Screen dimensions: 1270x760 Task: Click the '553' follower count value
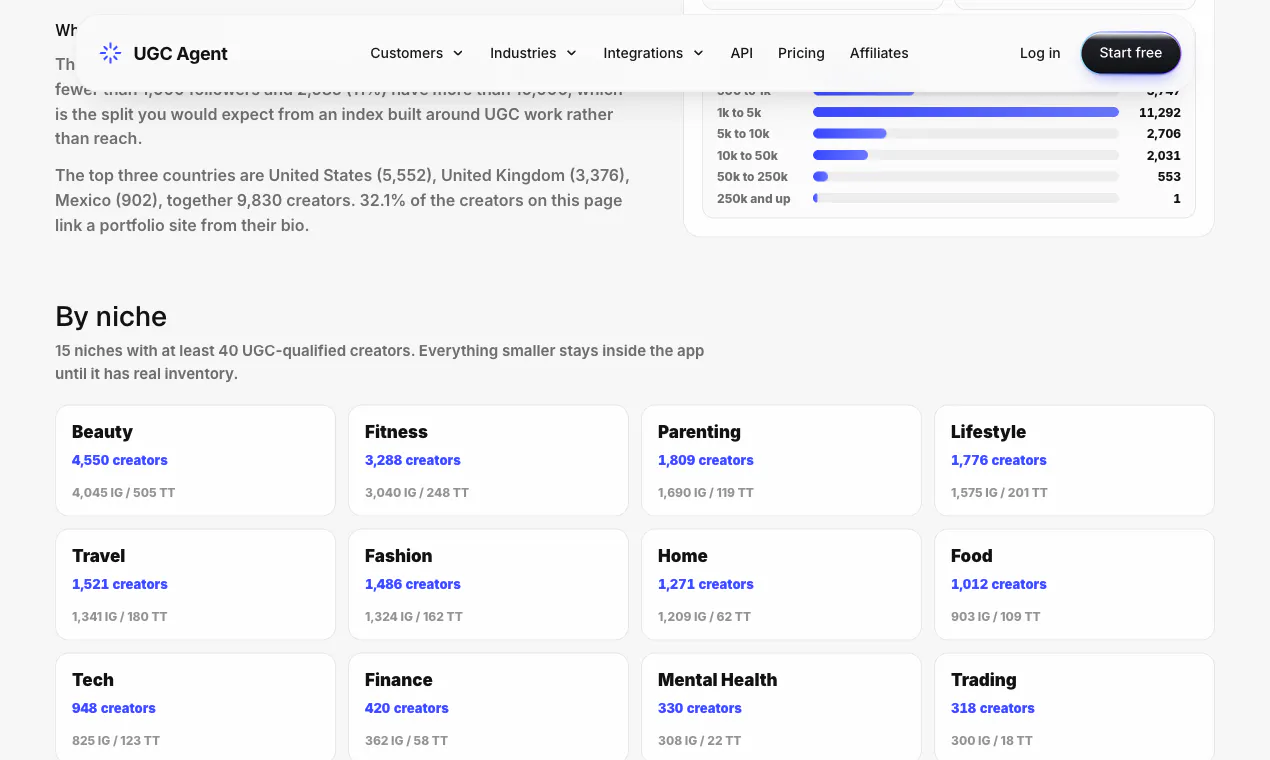coord(1169,177)
